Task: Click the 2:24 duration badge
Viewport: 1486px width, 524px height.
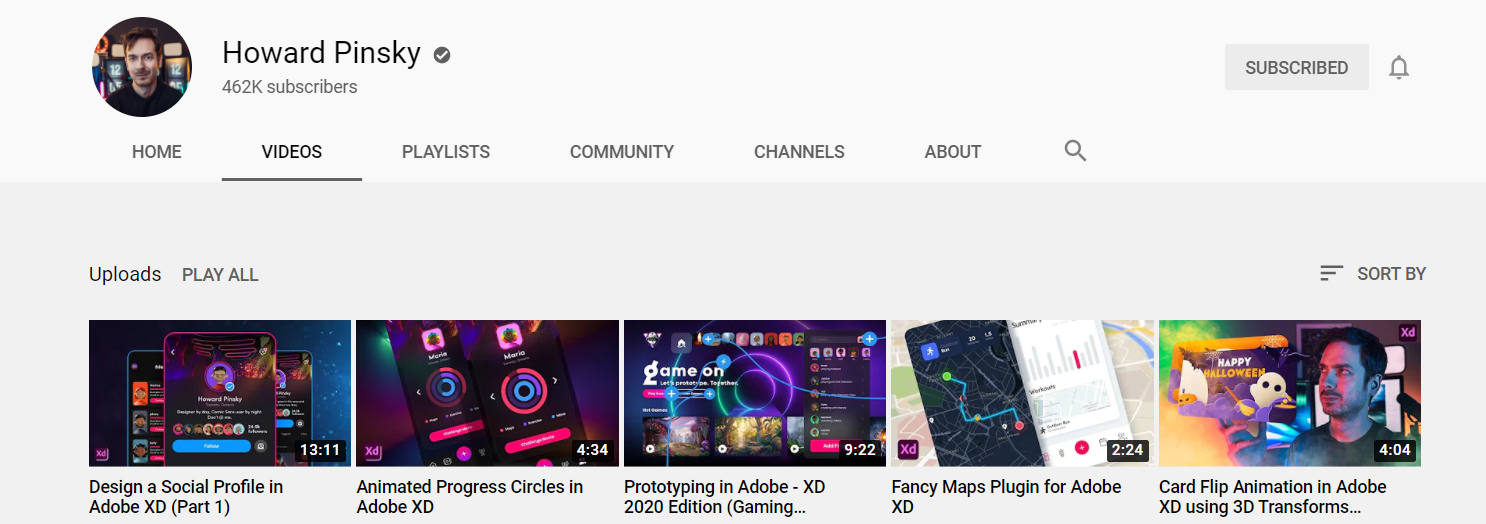Action: [1127, 450]
